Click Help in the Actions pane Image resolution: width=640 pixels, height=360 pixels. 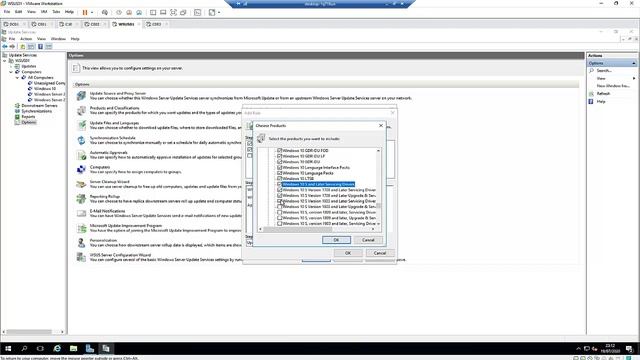(x=601, y=101)
